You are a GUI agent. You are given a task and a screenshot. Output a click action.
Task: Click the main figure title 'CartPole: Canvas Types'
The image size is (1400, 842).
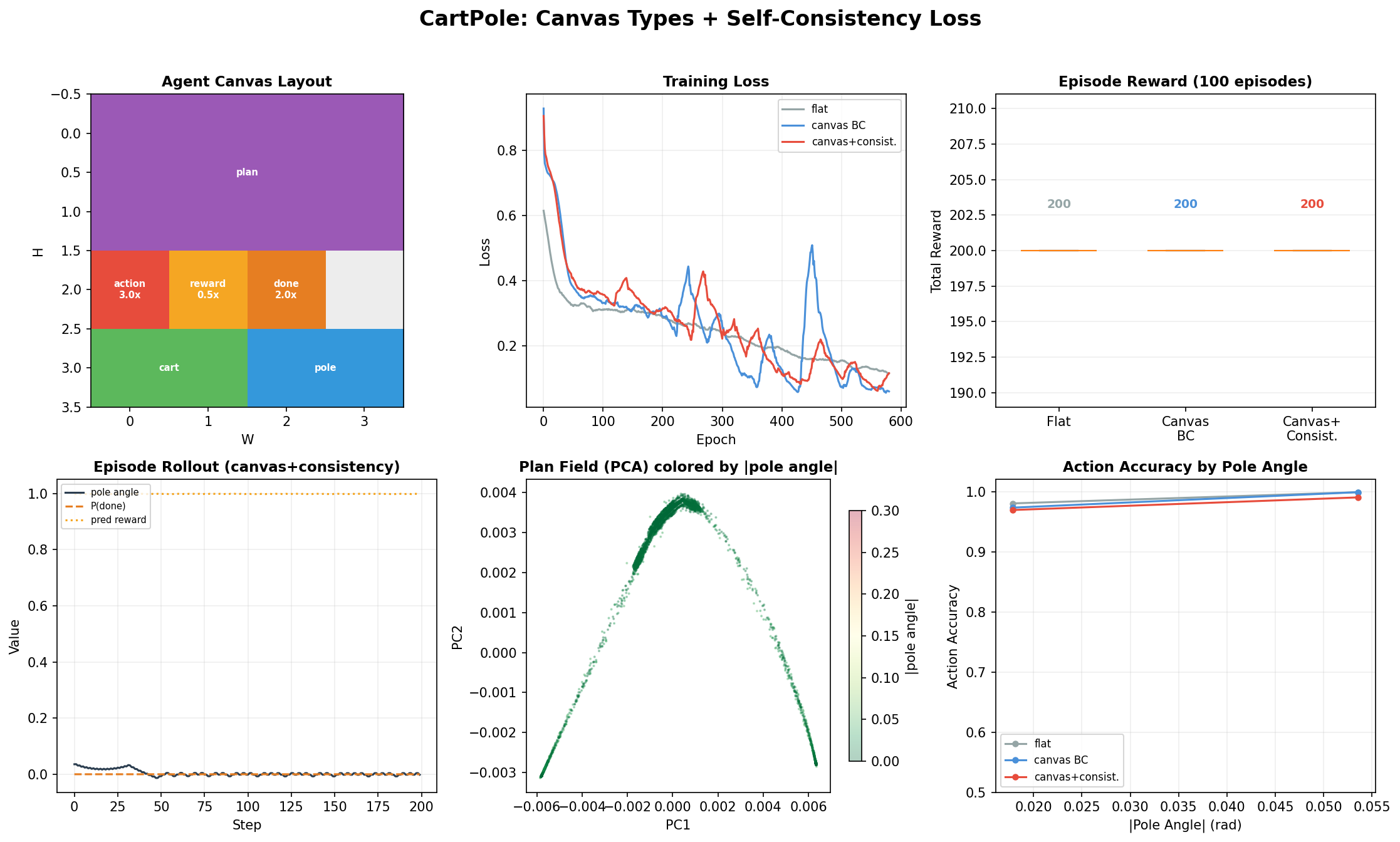[700, 19]
